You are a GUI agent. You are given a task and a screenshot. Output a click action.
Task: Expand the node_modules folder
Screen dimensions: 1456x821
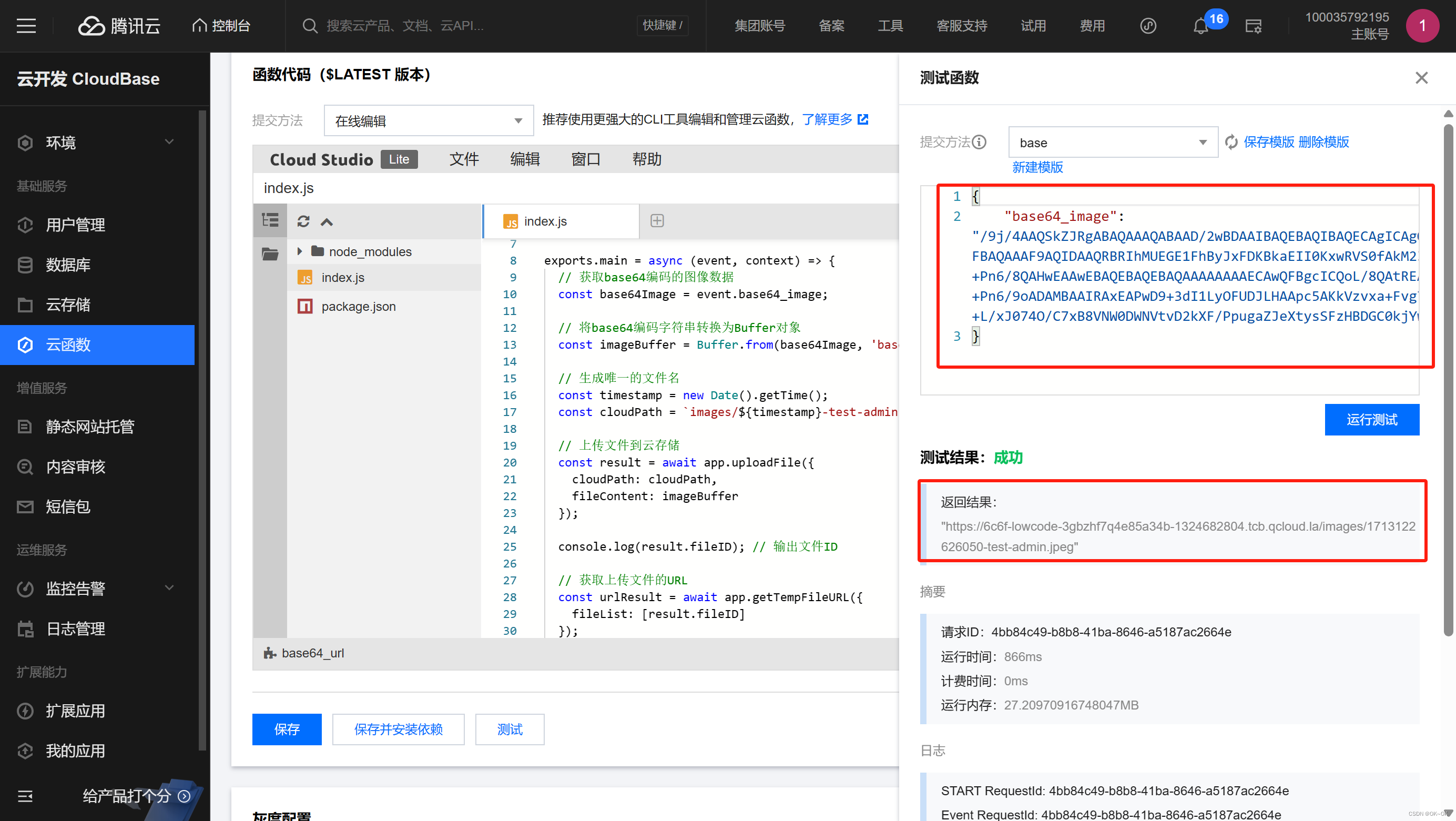point(300,251)
